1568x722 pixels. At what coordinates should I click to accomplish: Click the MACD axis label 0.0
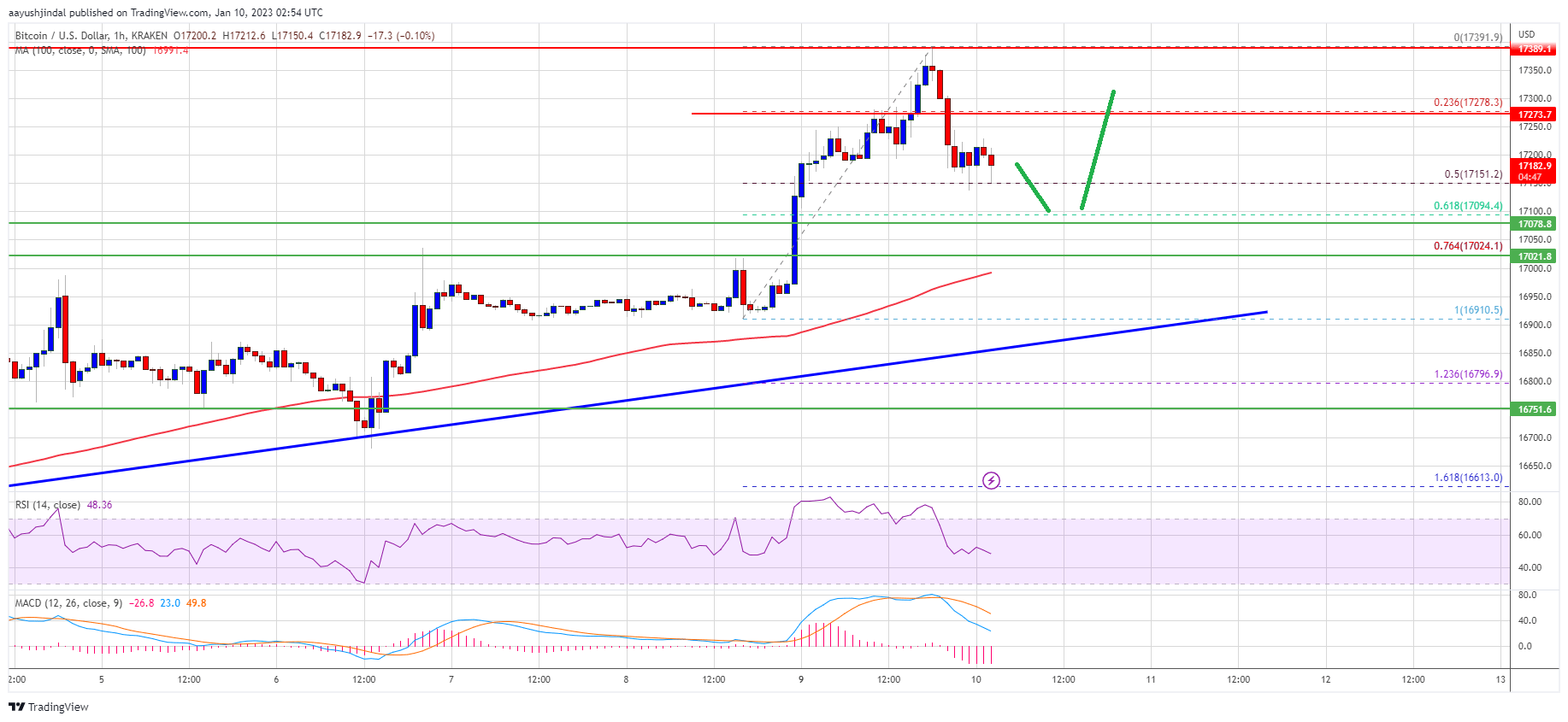pos(1524,646)
